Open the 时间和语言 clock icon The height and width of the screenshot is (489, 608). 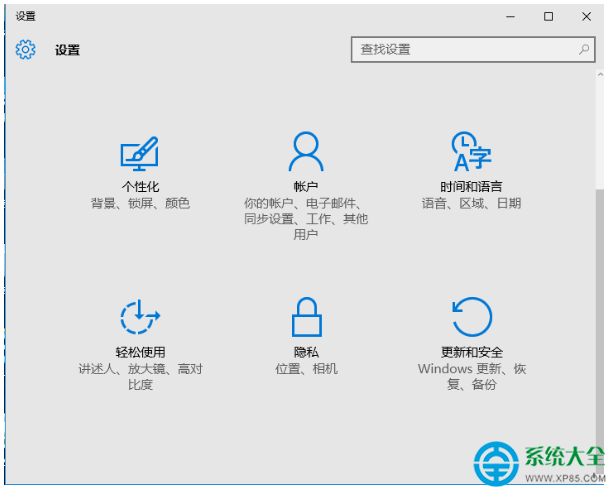click(472, 152)
